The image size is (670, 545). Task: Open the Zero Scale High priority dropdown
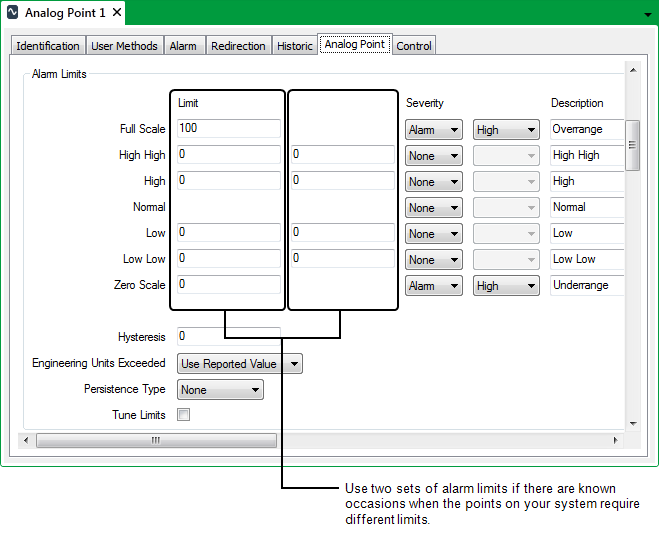[506, 286]
